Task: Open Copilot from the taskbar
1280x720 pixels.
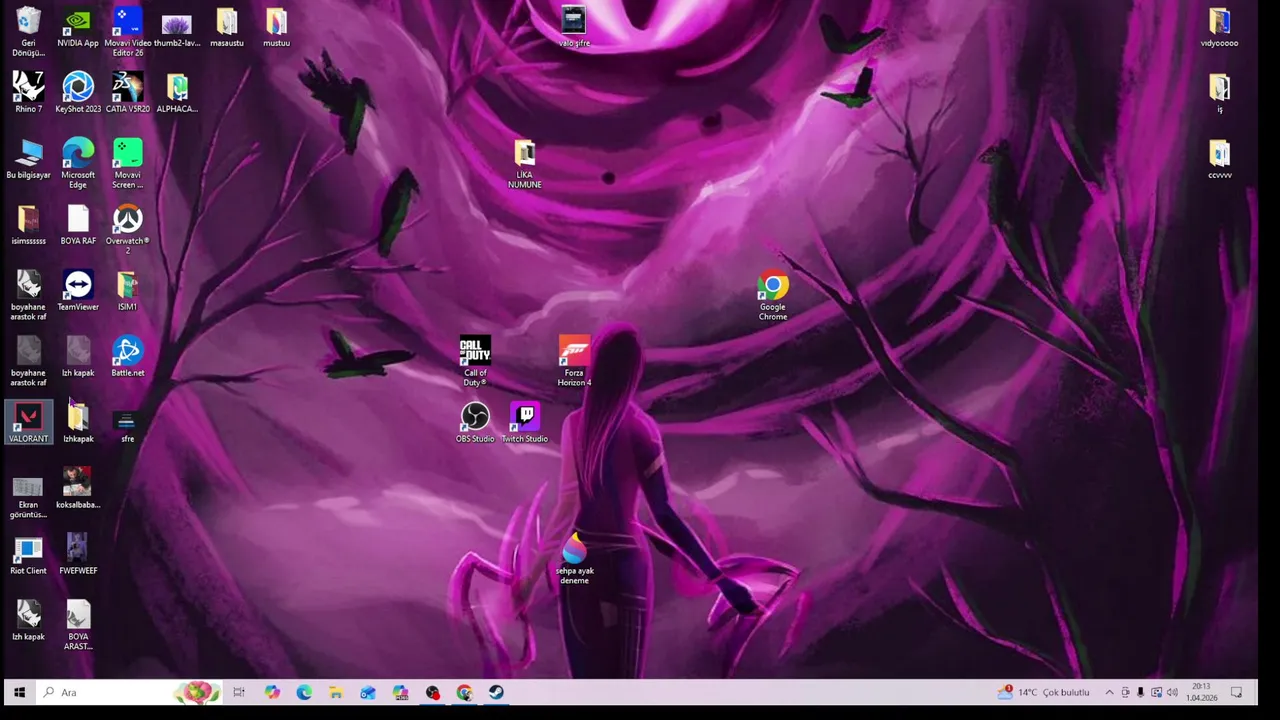Action: click(272, 692)
